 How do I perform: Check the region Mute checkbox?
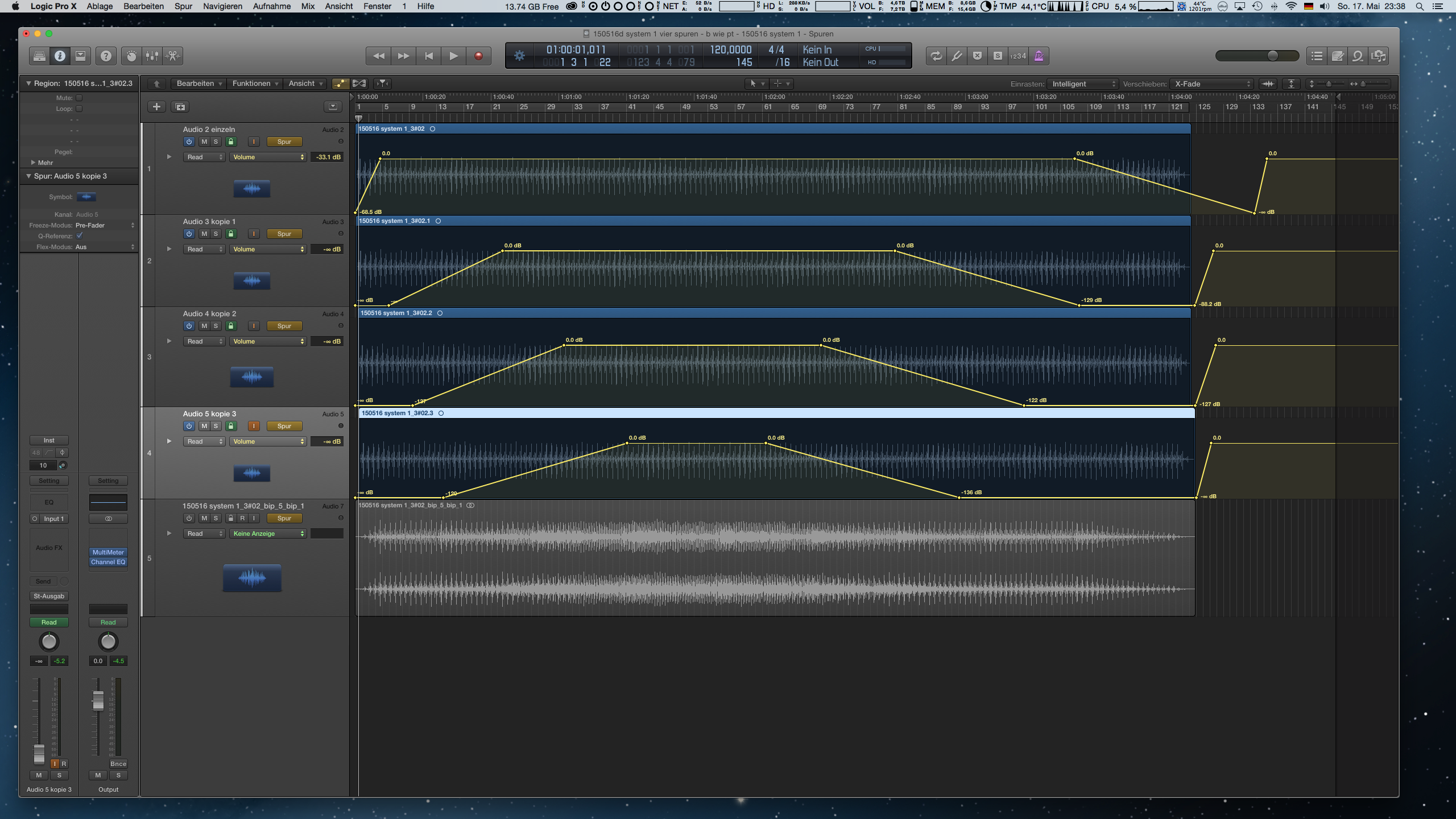coord(79,98)
